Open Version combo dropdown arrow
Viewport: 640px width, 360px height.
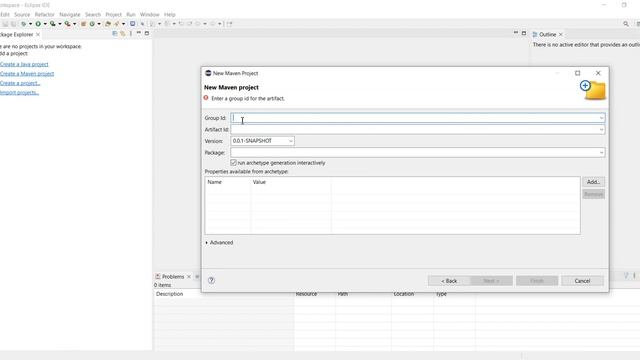click(291, 141)
